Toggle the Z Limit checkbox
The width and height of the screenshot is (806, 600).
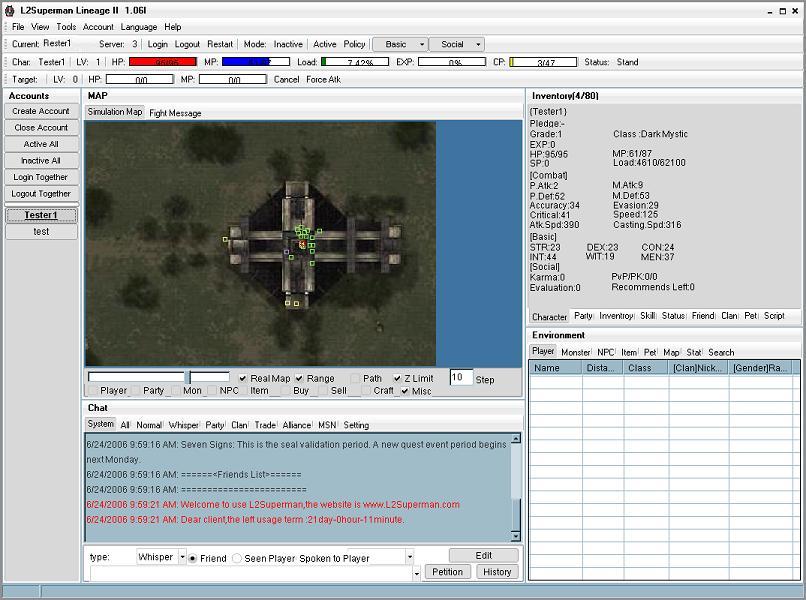point(397,378)
